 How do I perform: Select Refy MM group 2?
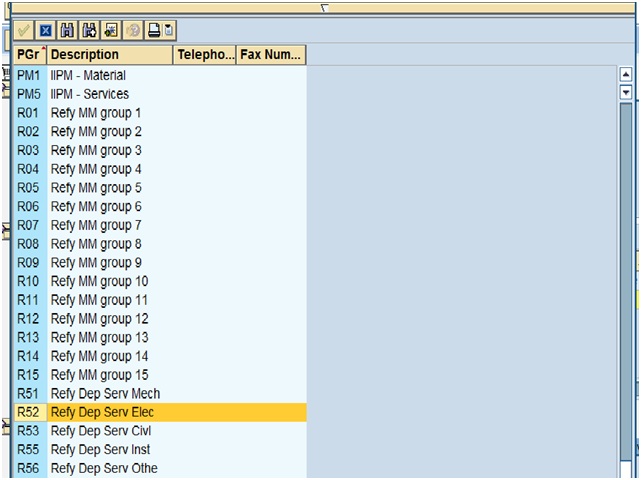coord(96,132)
